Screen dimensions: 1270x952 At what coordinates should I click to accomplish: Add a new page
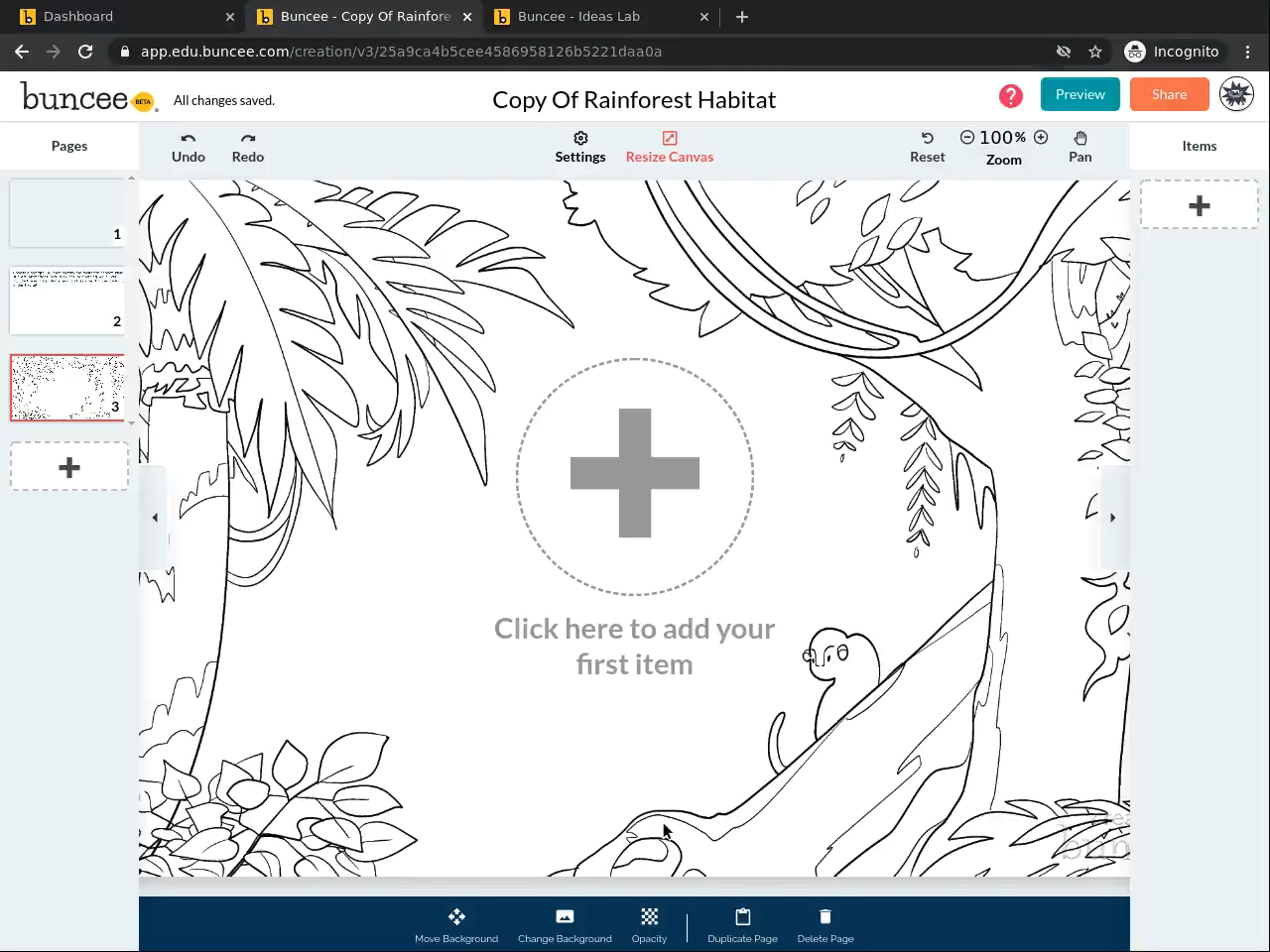tap(69, 467)
